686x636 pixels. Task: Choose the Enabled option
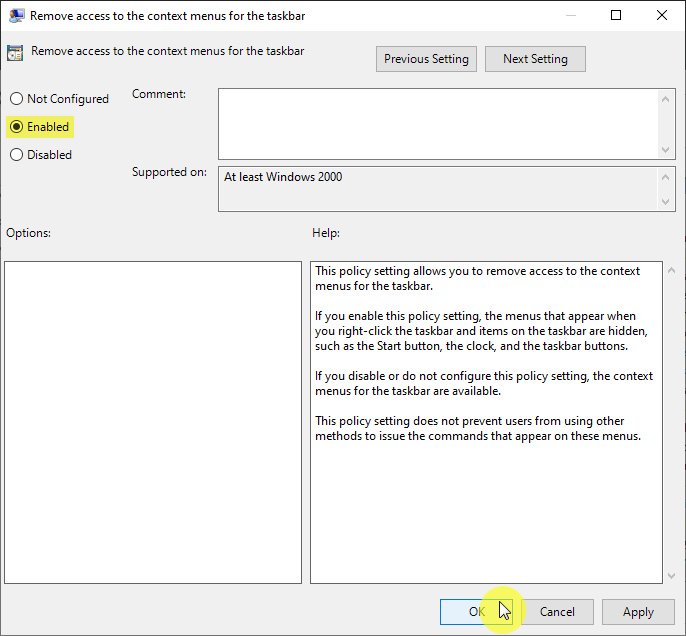(x=16, y=127)
